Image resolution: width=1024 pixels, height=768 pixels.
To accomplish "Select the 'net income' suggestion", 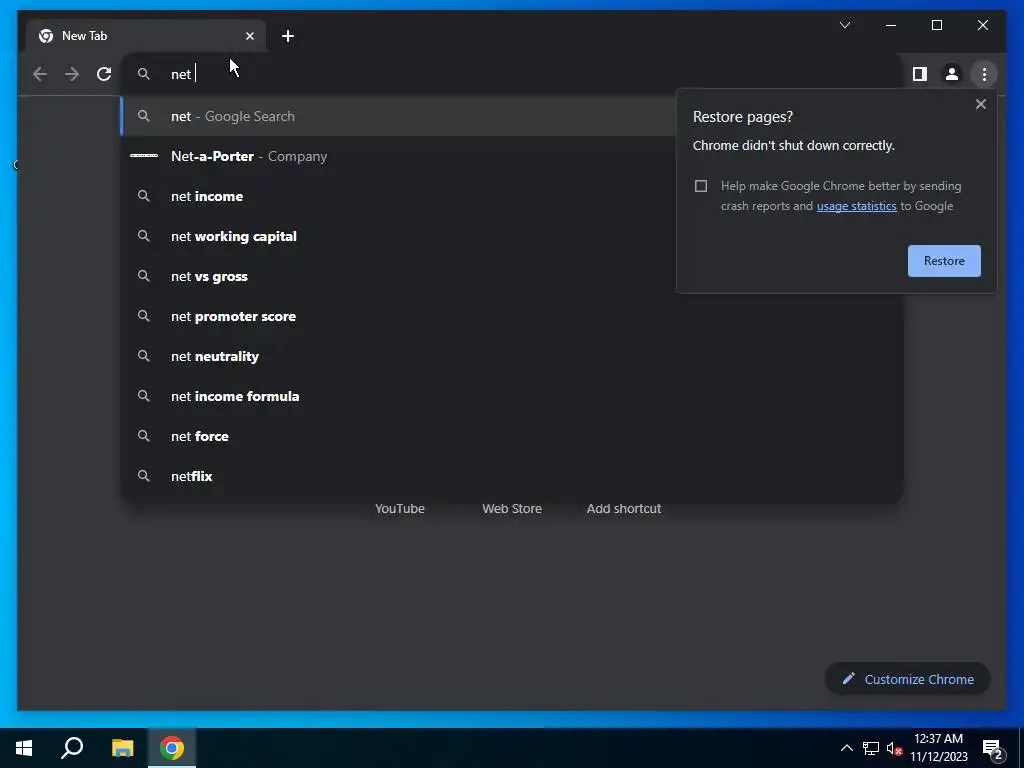I will [x=398, y=196].
